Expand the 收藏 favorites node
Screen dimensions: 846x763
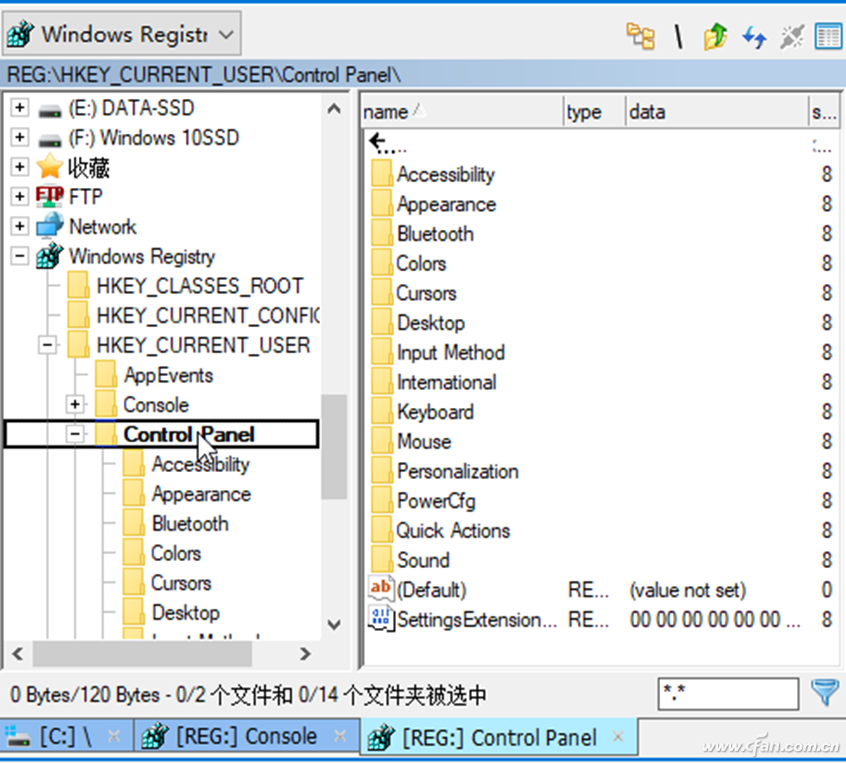point(19,166)
